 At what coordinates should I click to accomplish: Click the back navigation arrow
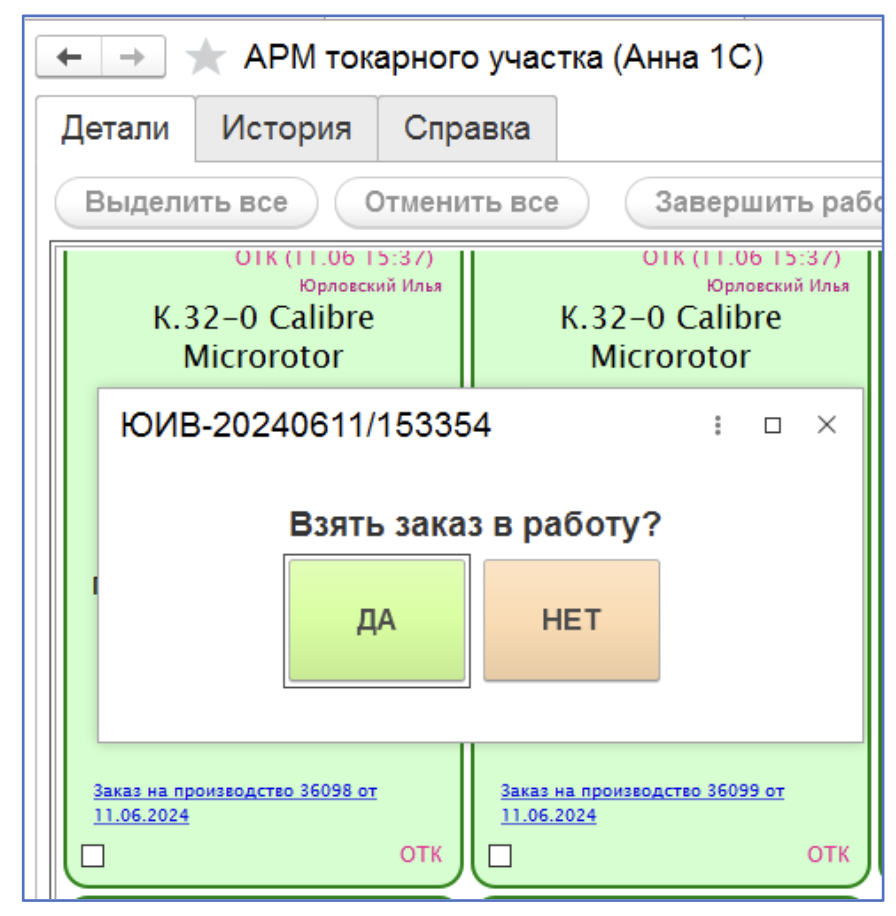(69, 58)
